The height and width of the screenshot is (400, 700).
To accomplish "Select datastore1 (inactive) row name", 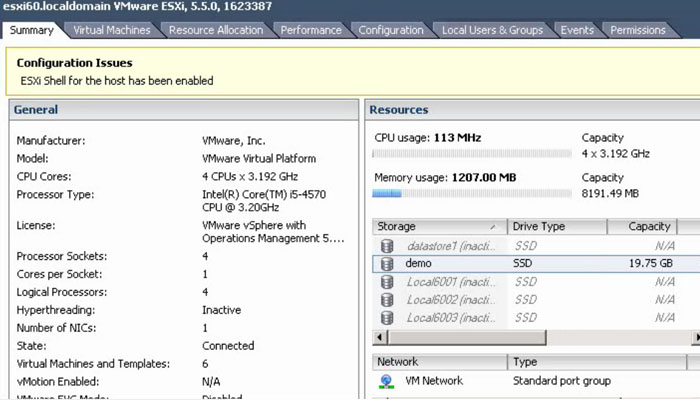I will (x=451, y=246).
